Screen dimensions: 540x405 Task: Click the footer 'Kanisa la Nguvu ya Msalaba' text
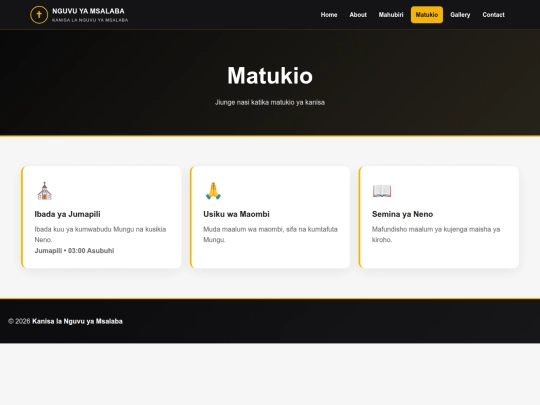77,321
